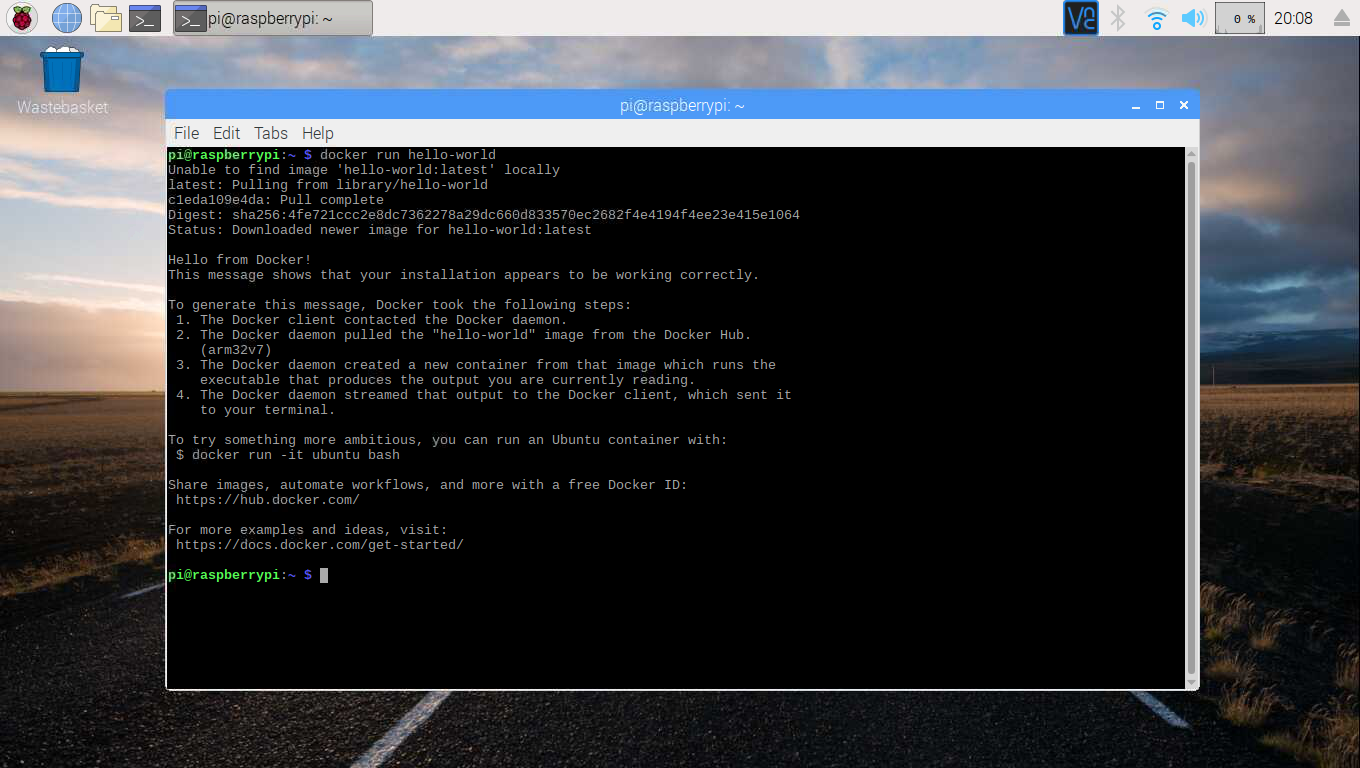Click the 'Status: Downloaded newer image' line
This screenshot has height=768, width=1360.
click(x=380, y=230)
